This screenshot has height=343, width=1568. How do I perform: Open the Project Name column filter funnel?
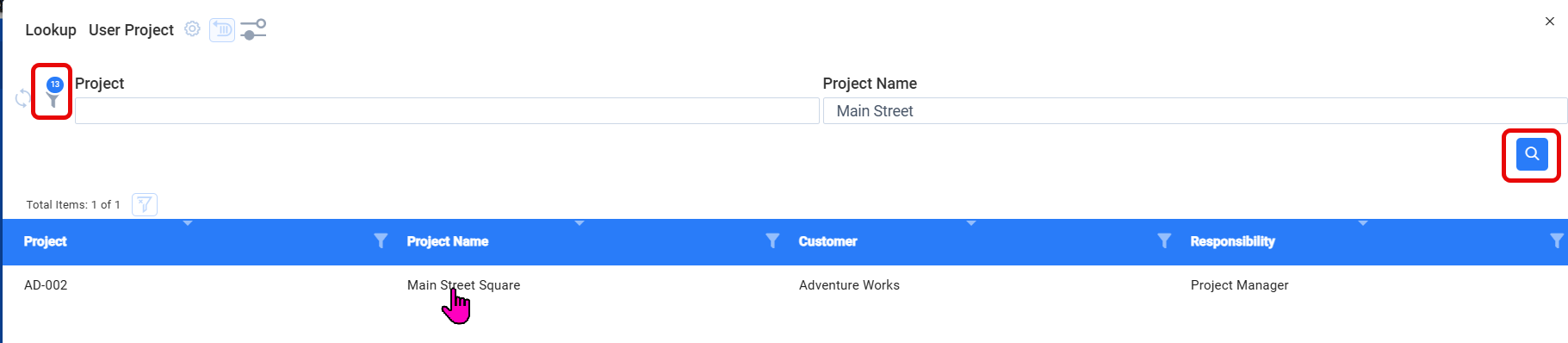coord(772,240)
